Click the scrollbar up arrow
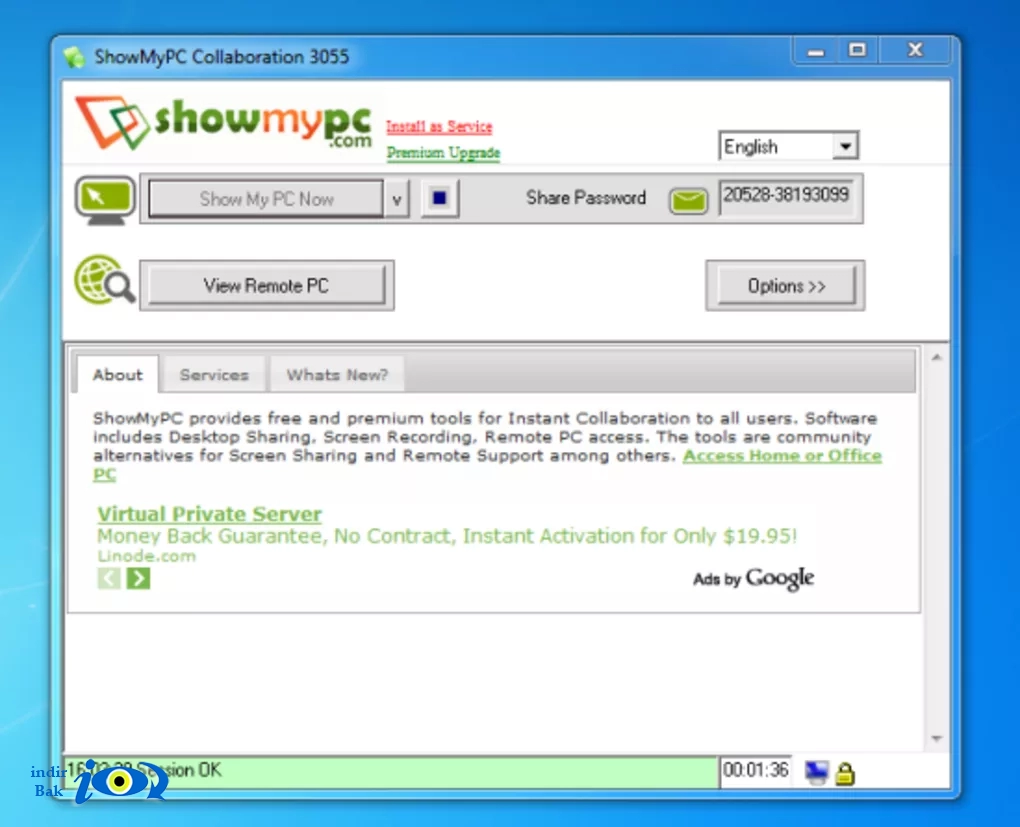 pyautogui.click(x=937, y=357)
